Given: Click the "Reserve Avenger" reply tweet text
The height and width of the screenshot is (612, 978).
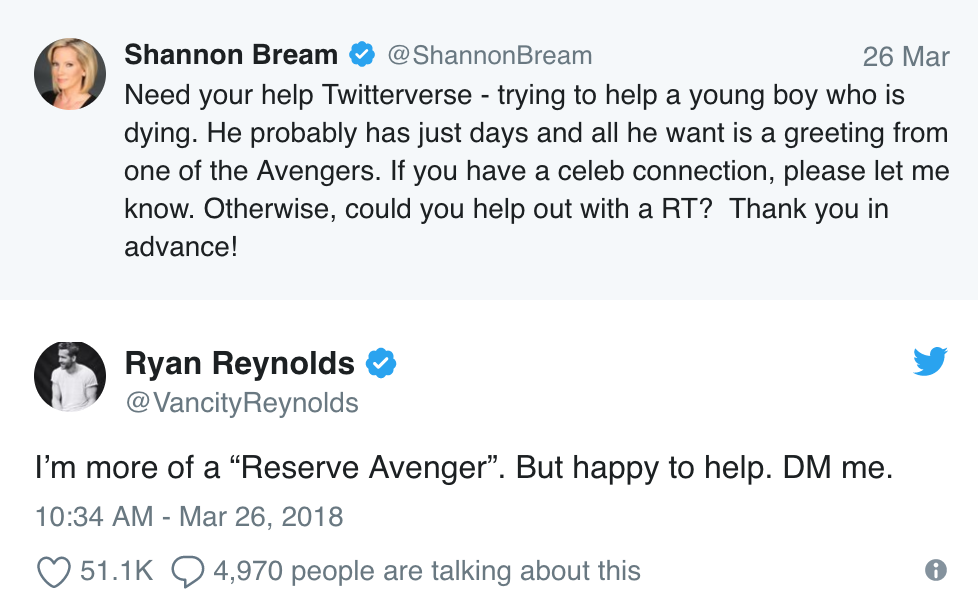Looking at the screenshot, I should tap(464, 468).
